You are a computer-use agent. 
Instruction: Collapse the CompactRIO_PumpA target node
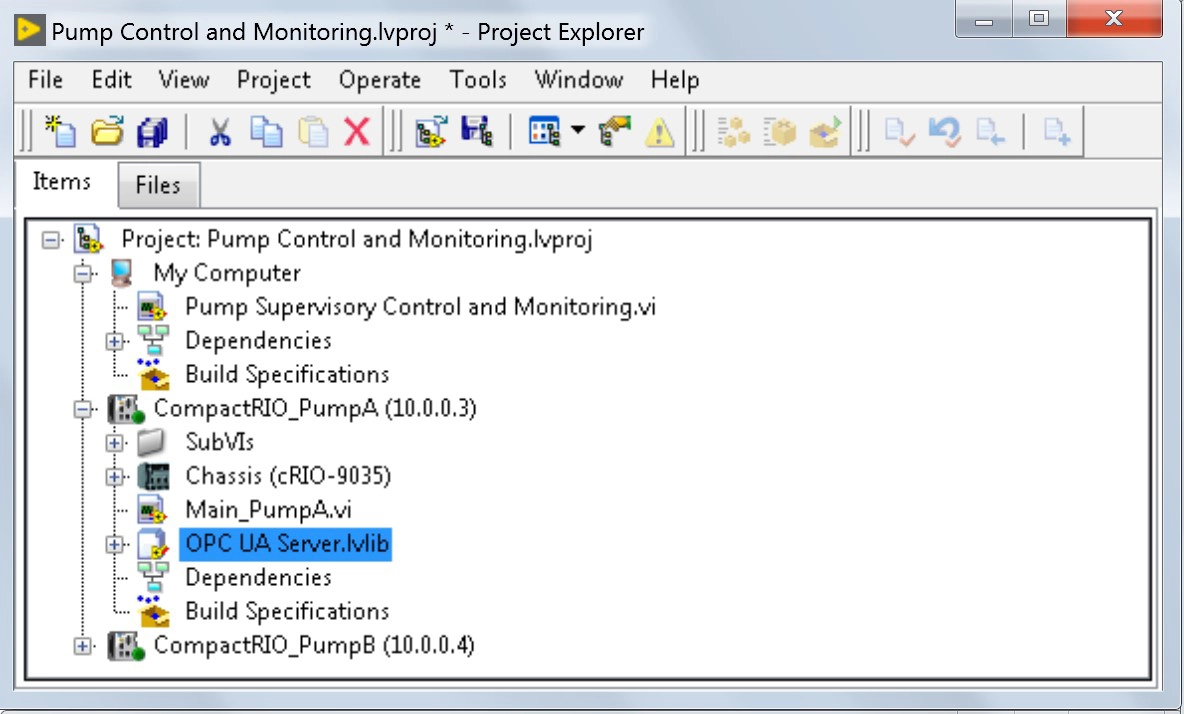click(x=82, y=409)
